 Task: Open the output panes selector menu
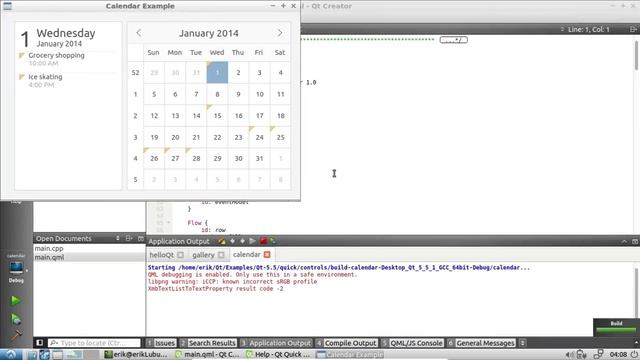tap(522, 343)
